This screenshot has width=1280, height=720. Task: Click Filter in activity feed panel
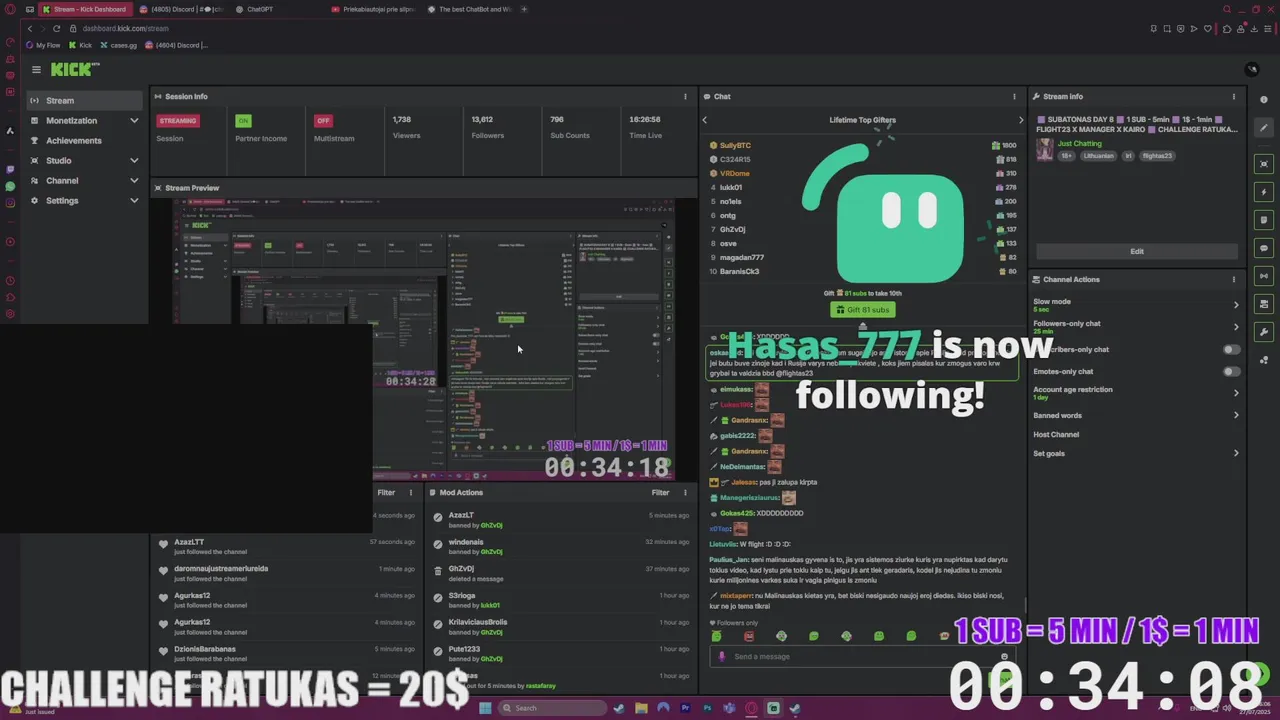click(x=386, y=493)
